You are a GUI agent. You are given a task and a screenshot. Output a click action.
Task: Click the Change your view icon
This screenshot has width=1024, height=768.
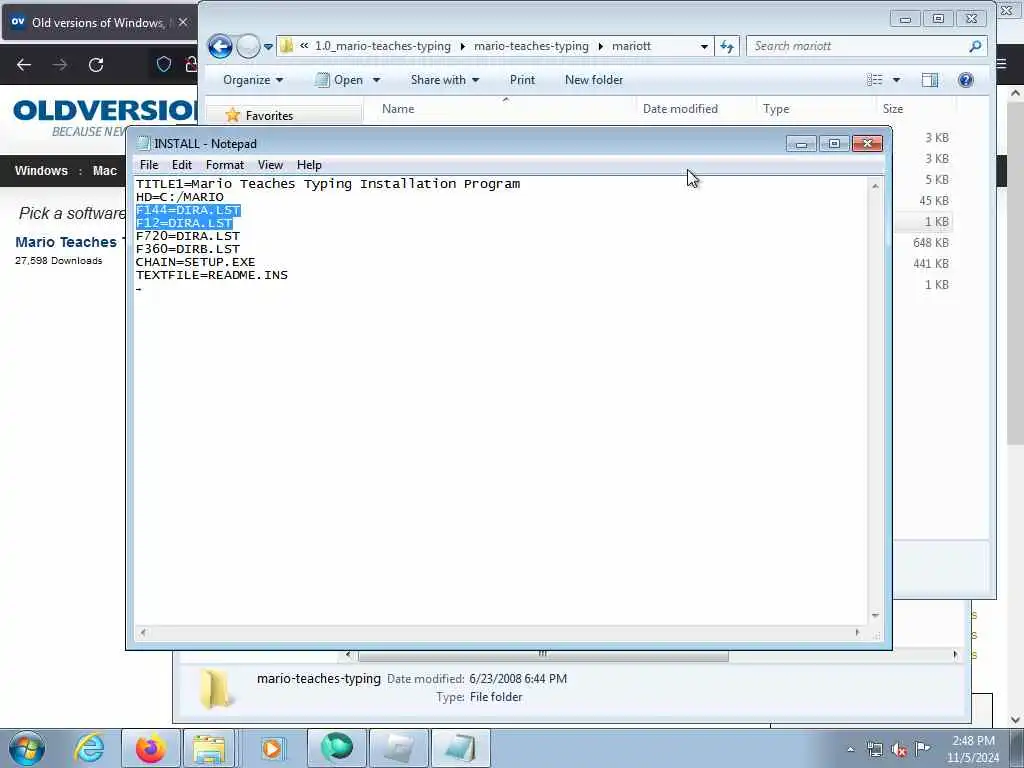click(874, 80)
